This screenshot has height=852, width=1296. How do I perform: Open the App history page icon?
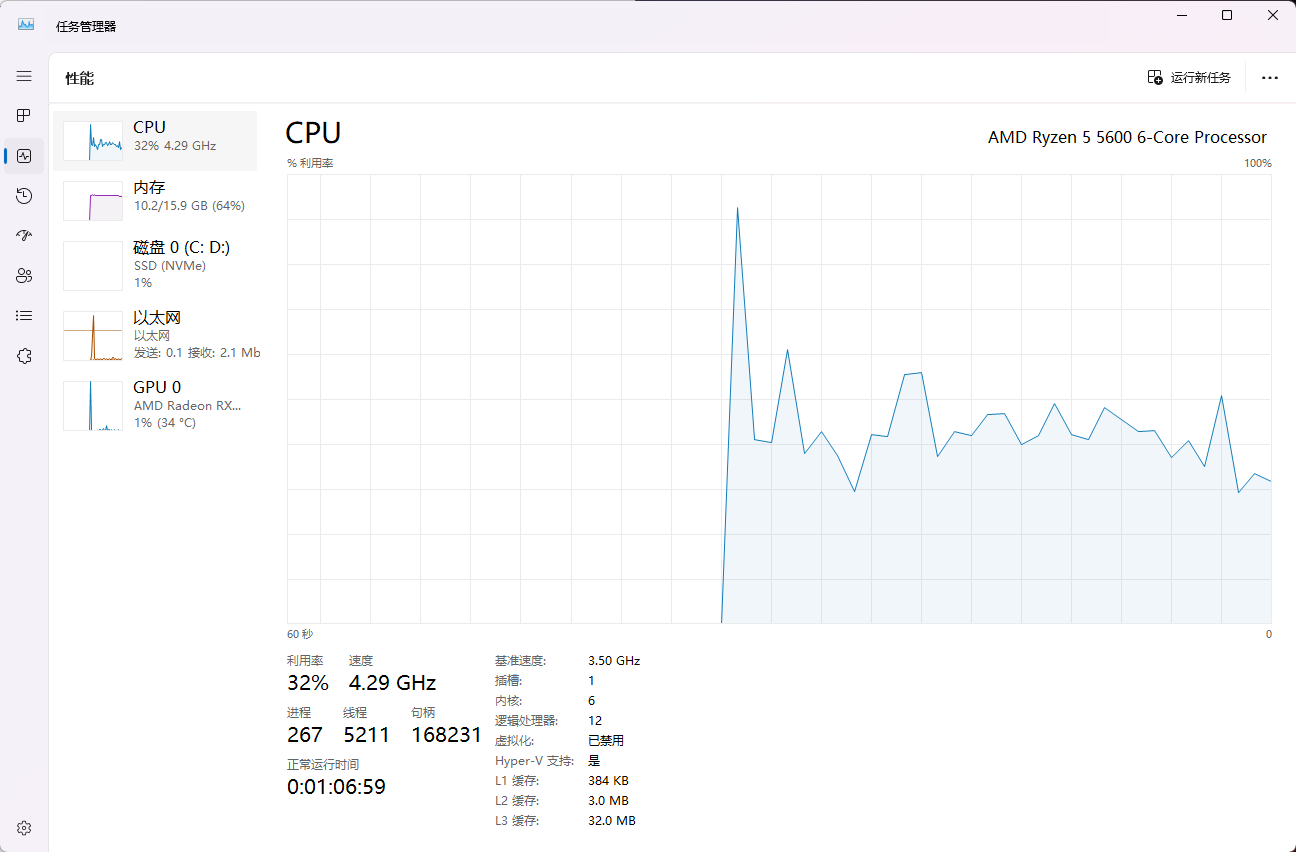(x=24, y=196)
